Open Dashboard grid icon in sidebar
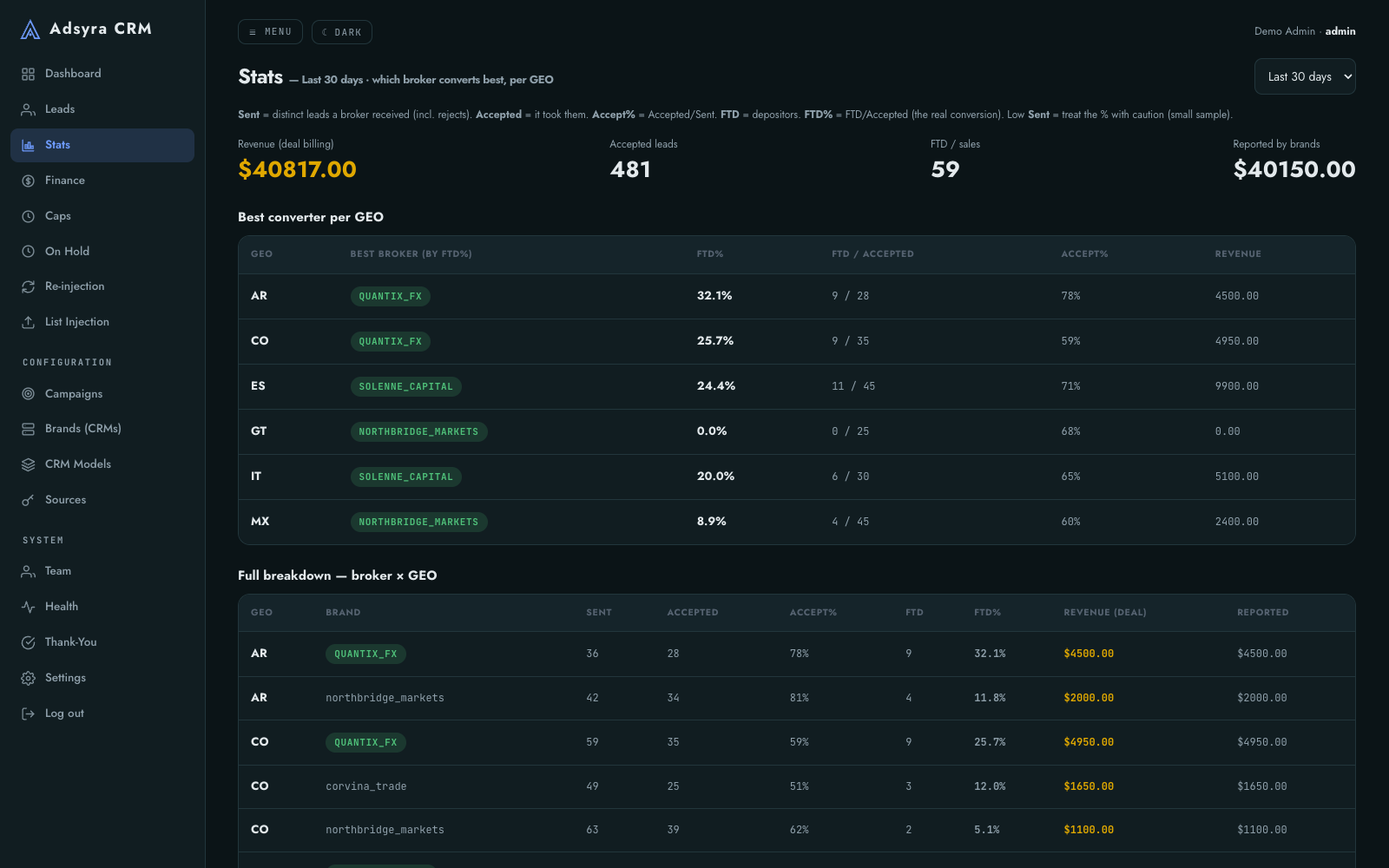 coord(28,74)
